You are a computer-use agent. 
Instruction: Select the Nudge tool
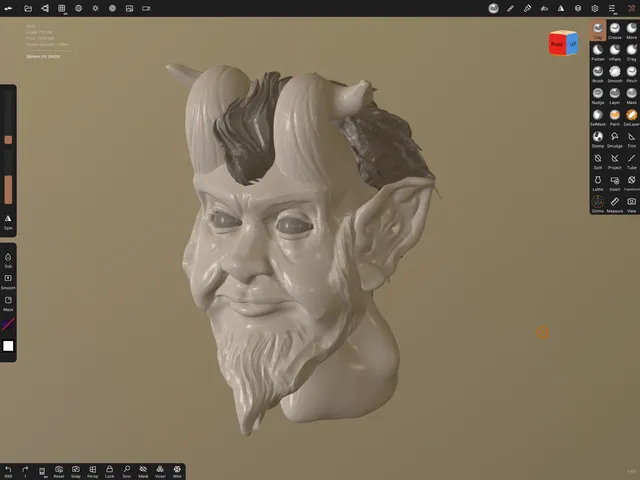(598, 96)
